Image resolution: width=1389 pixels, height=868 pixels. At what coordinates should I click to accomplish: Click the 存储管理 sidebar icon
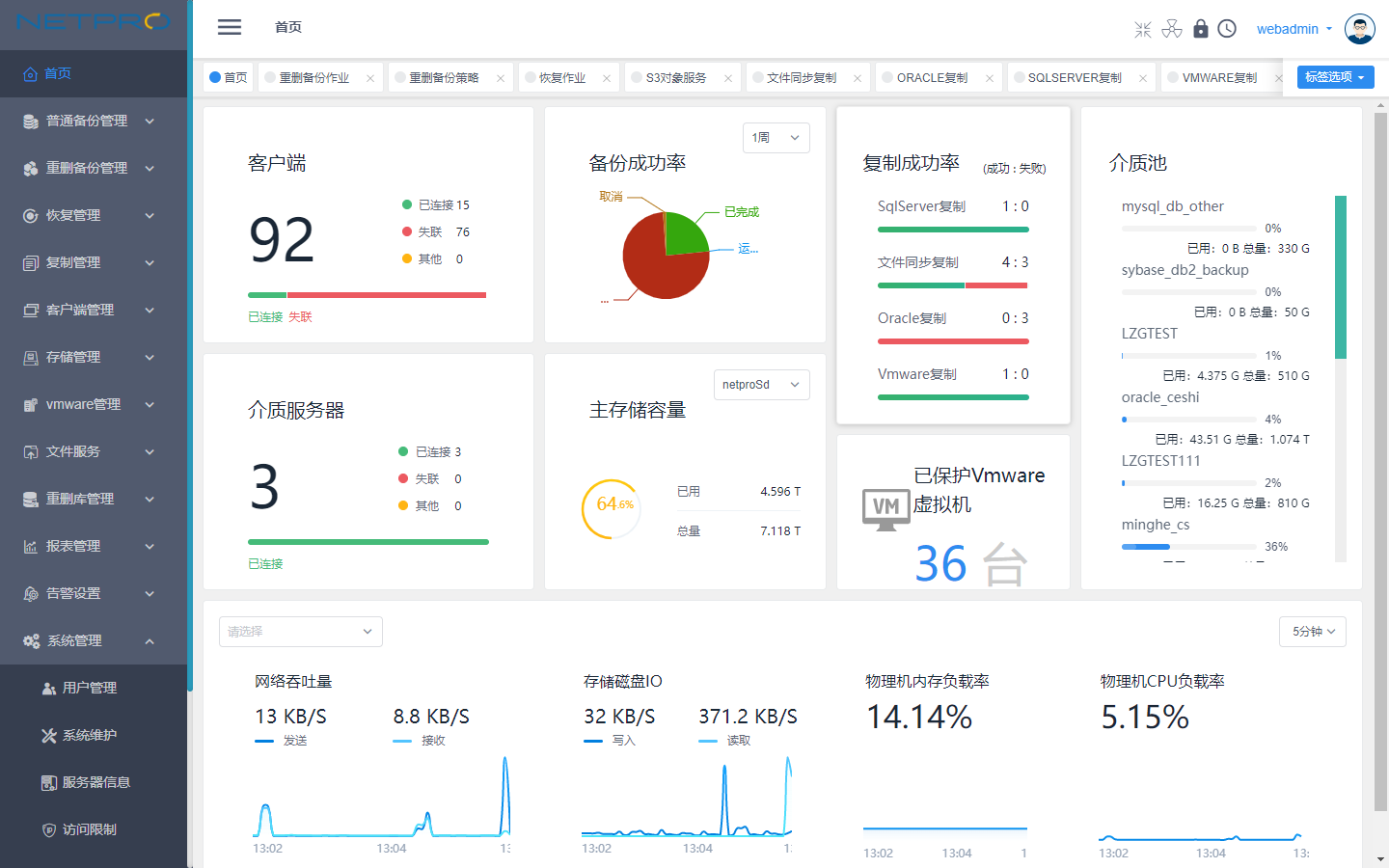(x=31, y=357)
